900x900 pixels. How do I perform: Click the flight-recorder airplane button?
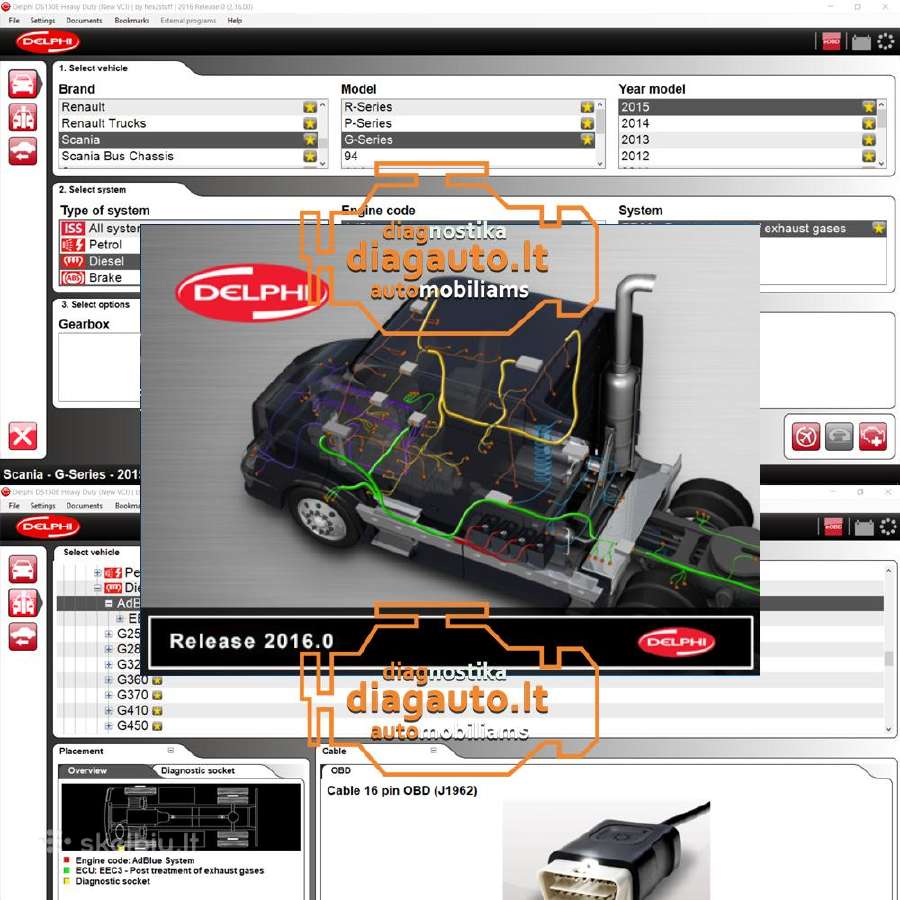click(x=805, y=437)
